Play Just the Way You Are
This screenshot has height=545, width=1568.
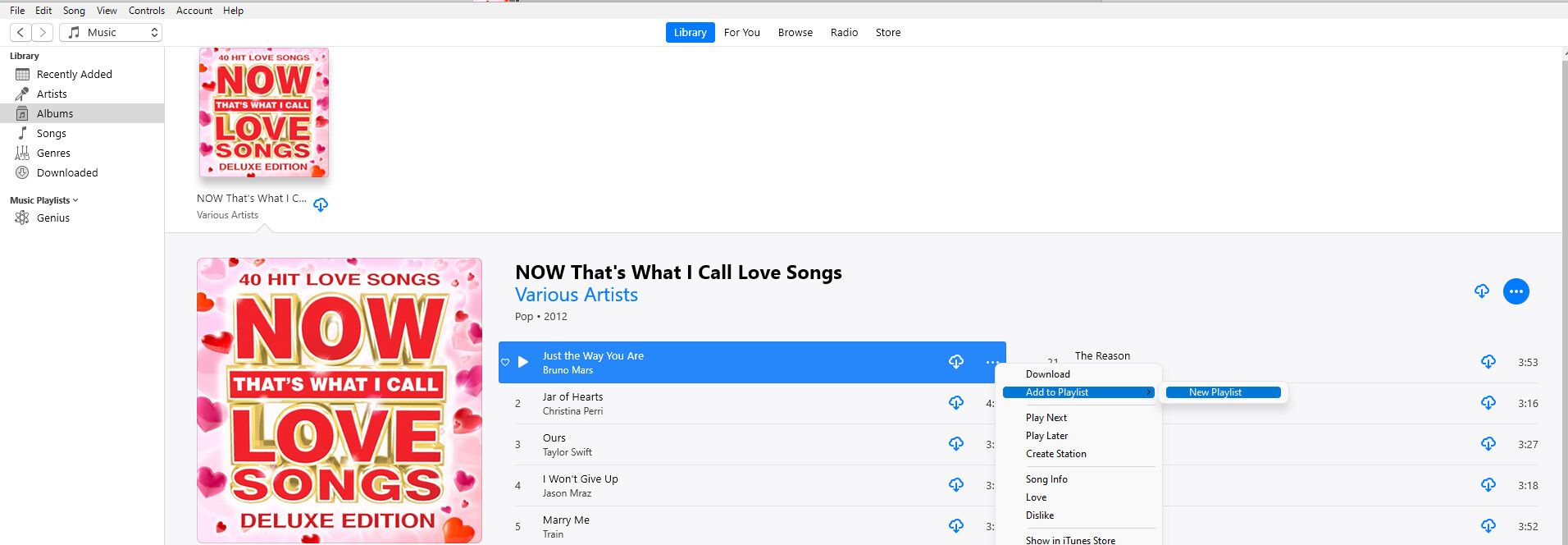523,362
